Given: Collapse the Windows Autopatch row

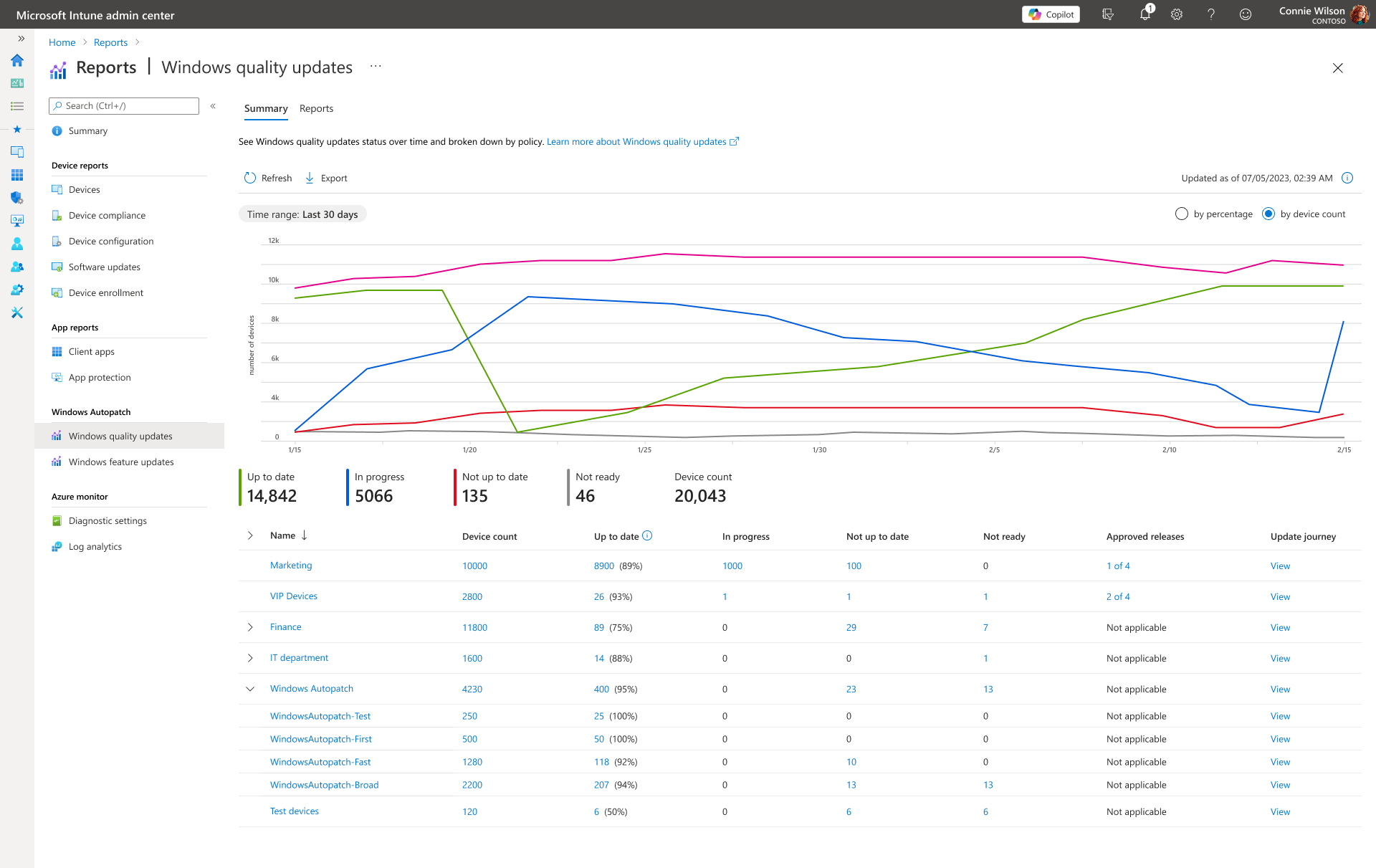Looking at the screenshot, I should 250,689.
